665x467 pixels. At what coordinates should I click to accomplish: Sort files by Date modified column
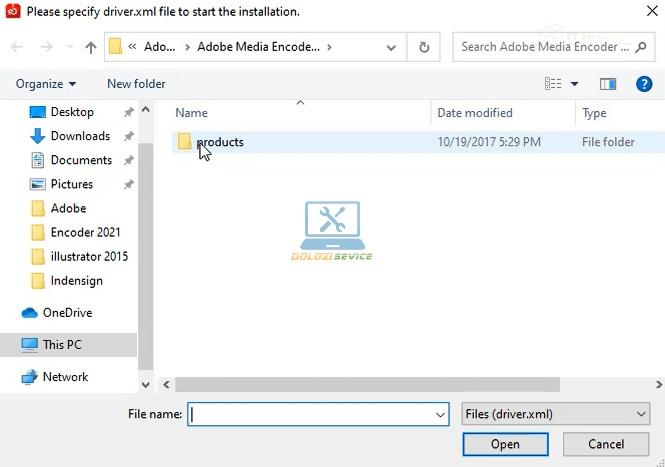[475, 113]
